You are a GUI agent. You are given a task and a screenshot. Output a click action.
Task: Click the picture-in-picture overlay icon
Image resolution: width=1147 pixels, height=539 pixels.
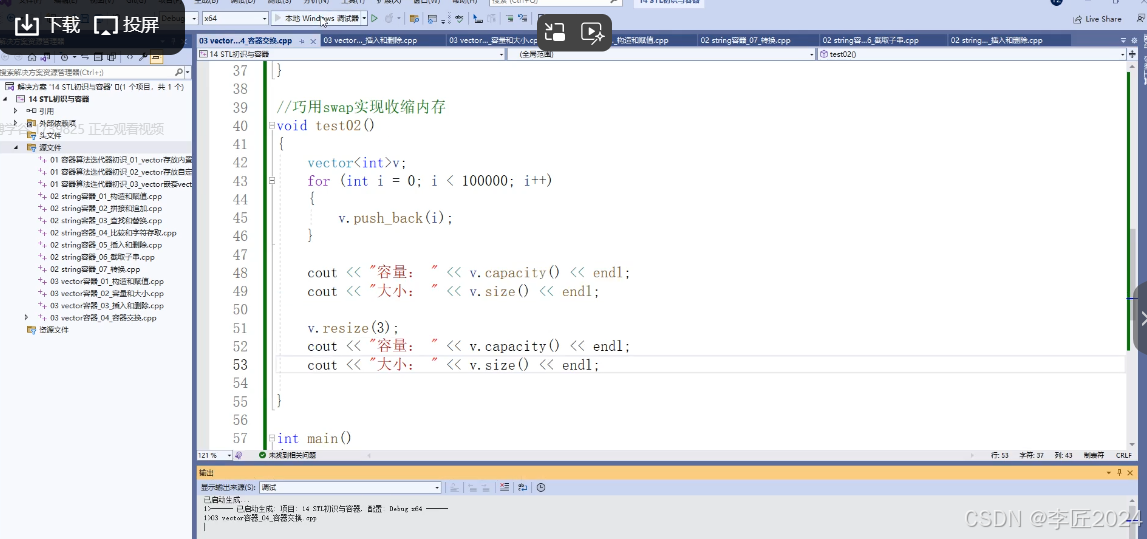[555, 31]
